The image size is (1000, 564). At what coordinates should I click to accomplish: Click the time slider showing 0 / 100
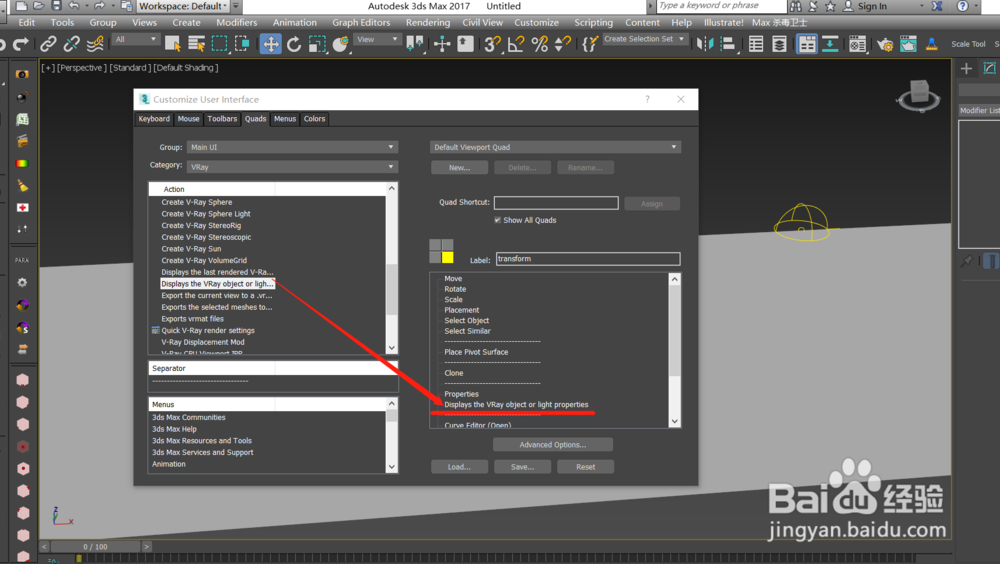coord(95,547)
